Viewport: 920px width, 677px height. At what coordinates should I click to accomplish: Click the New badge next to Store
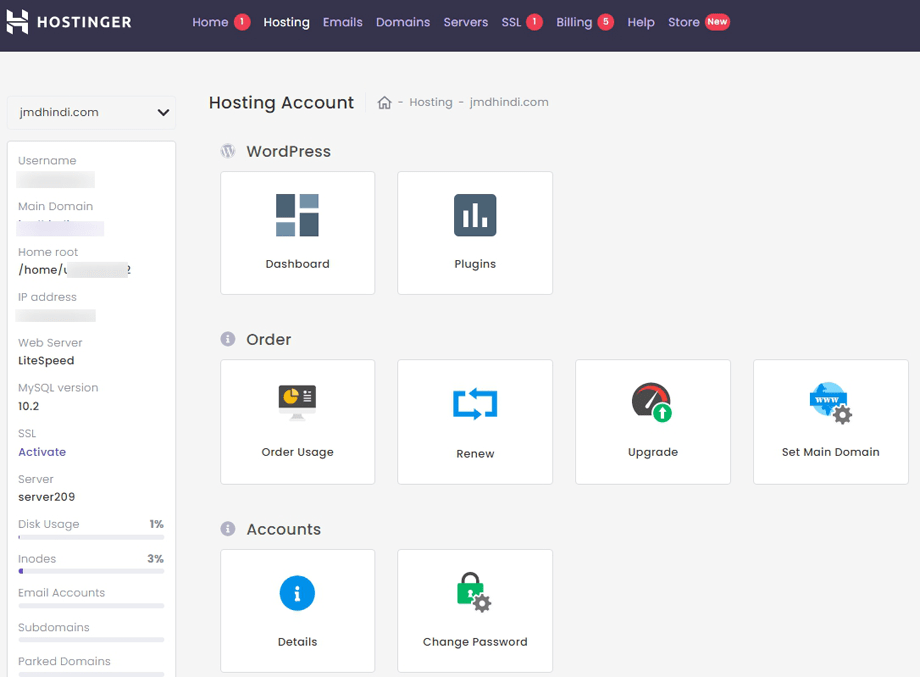click(717, 22)
